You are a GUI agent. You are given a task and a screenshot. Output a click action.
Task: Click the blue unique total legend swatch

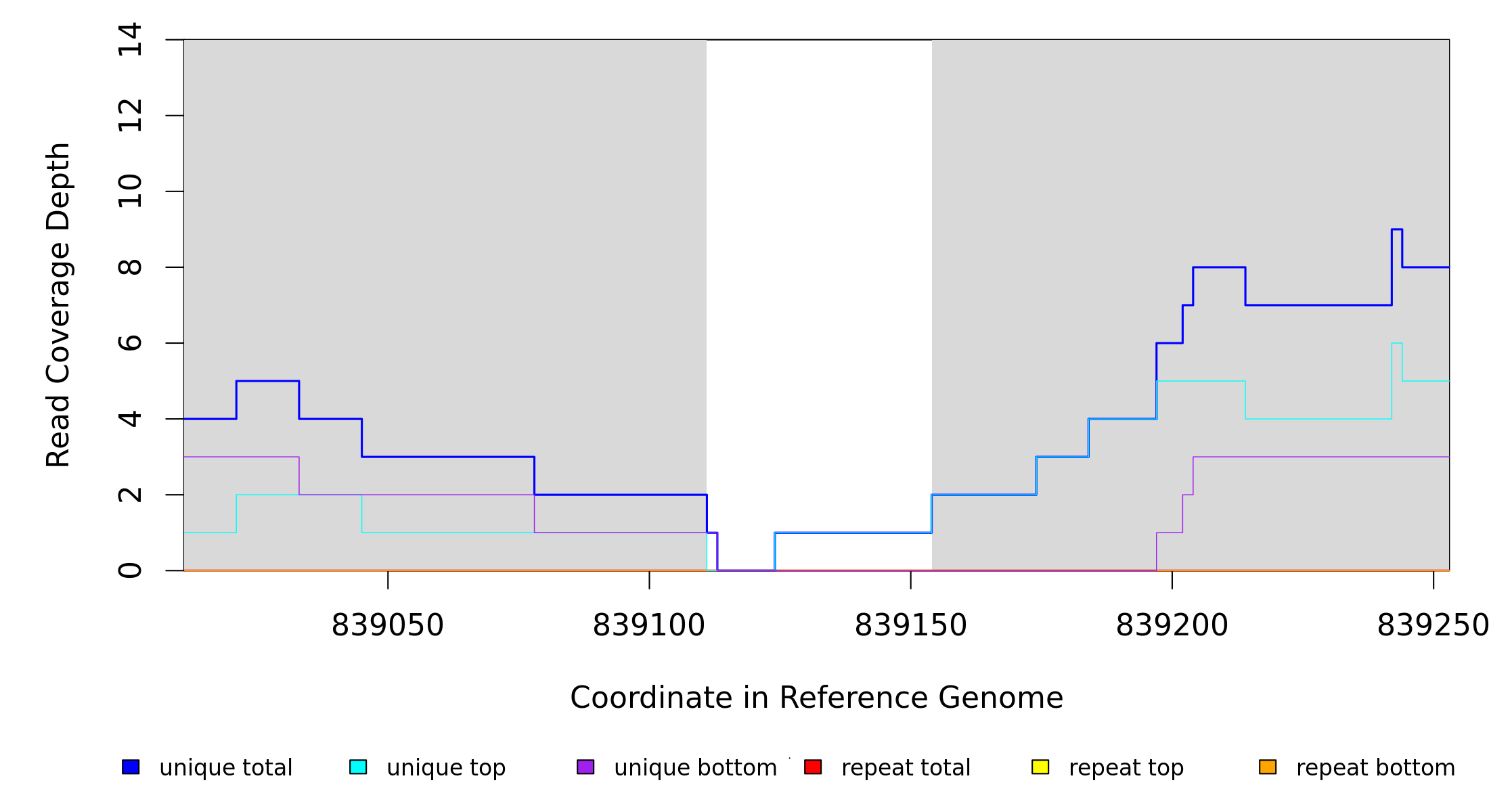point(131,767)
